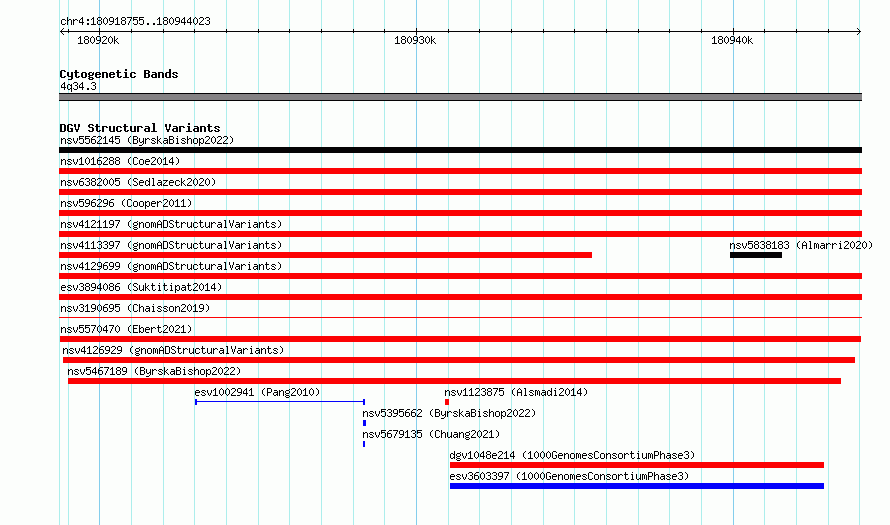
Task: Click the nsv4126929 (gnomADStructuralVariants) label
Action: click(x=173, y=350)
